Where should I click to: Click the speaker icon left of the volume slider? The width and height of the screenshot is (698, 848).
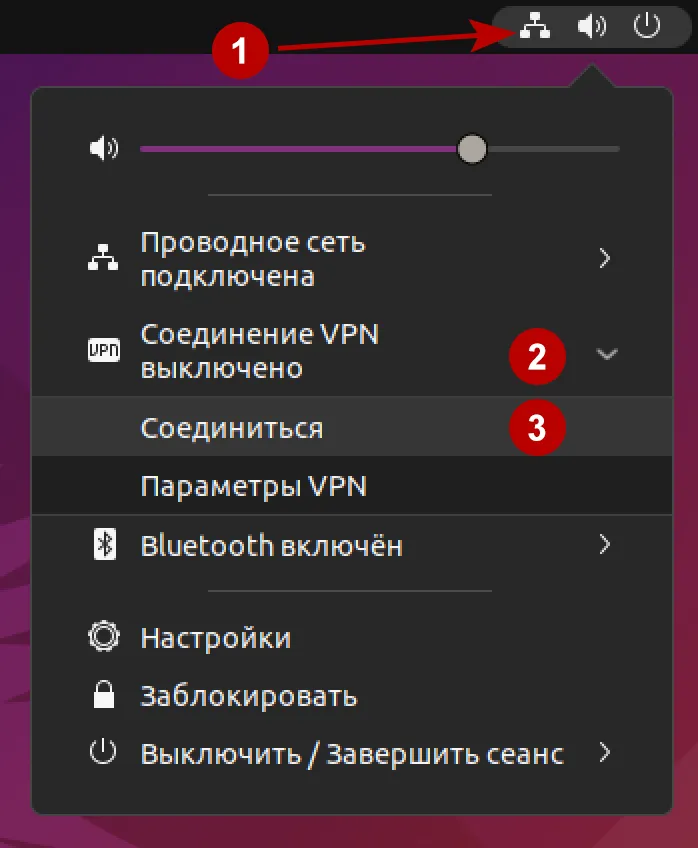pyautogui.click(x=105, y=147)
